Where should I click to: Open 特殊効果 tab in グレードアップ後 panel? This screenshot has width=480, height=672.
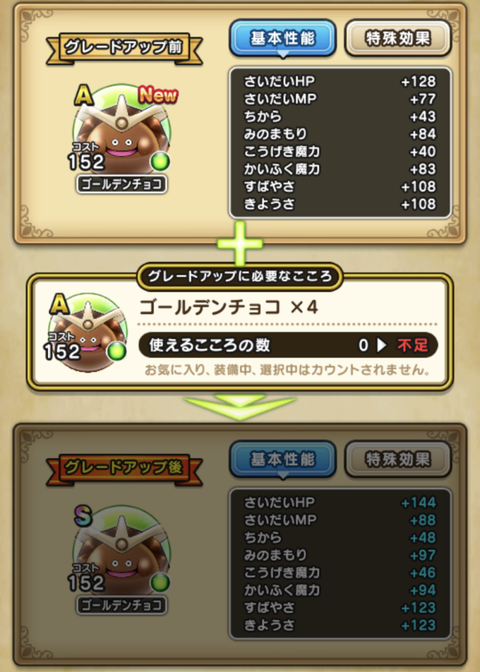[x=398, y=459]
